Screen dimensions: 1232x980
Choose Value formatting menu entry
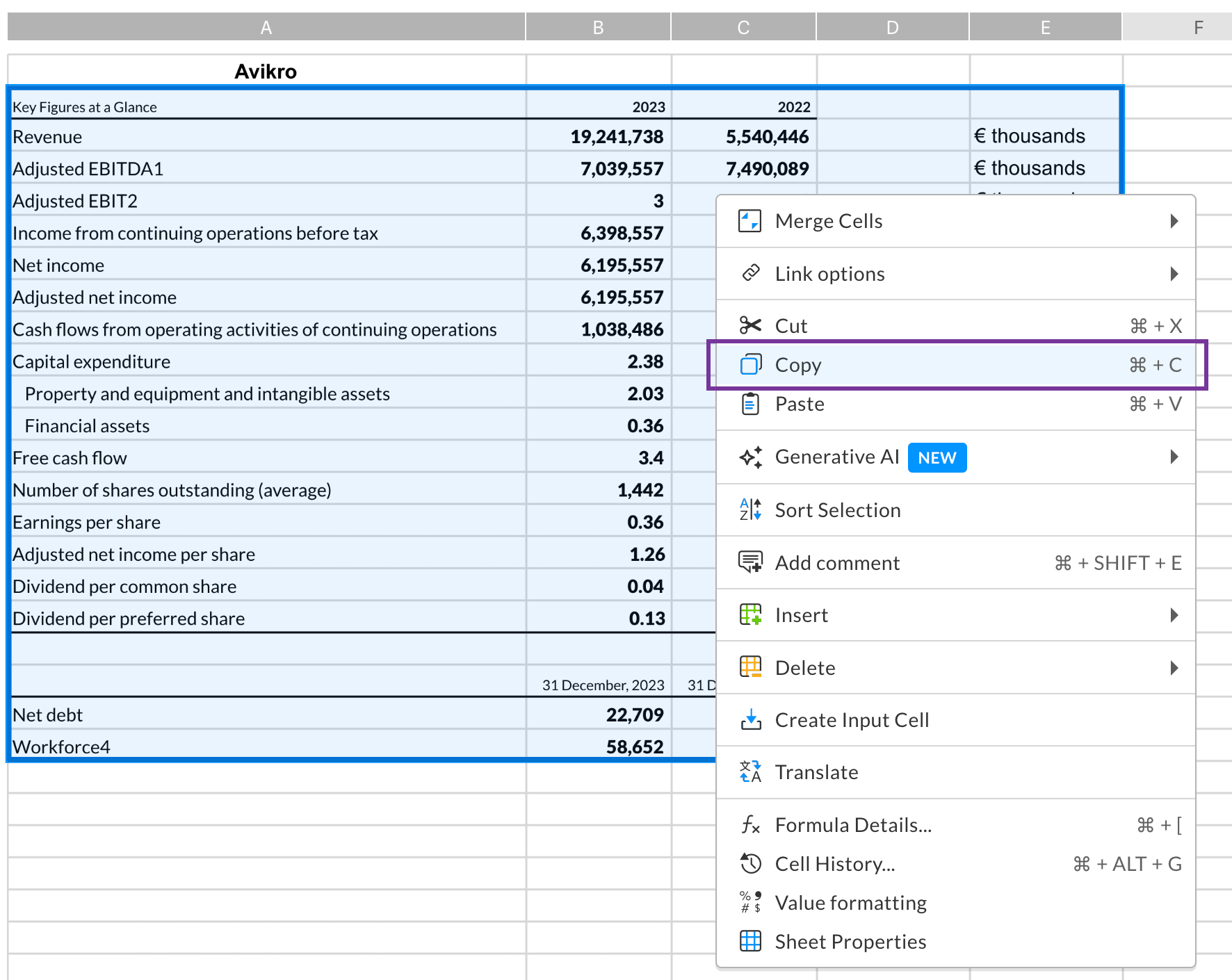[x=956, y=903]
